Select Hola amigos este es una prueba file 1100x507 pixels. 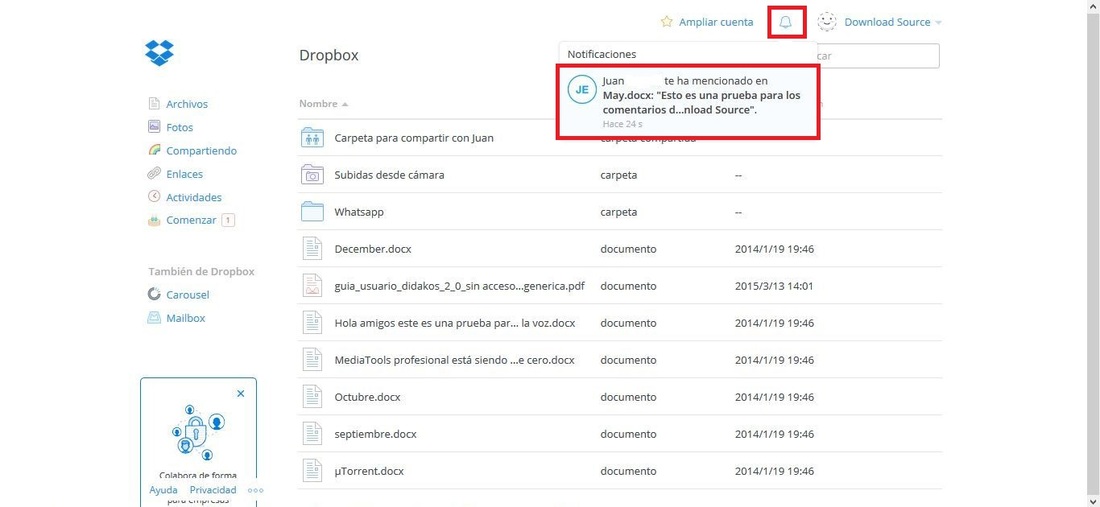tap(455, 323)
